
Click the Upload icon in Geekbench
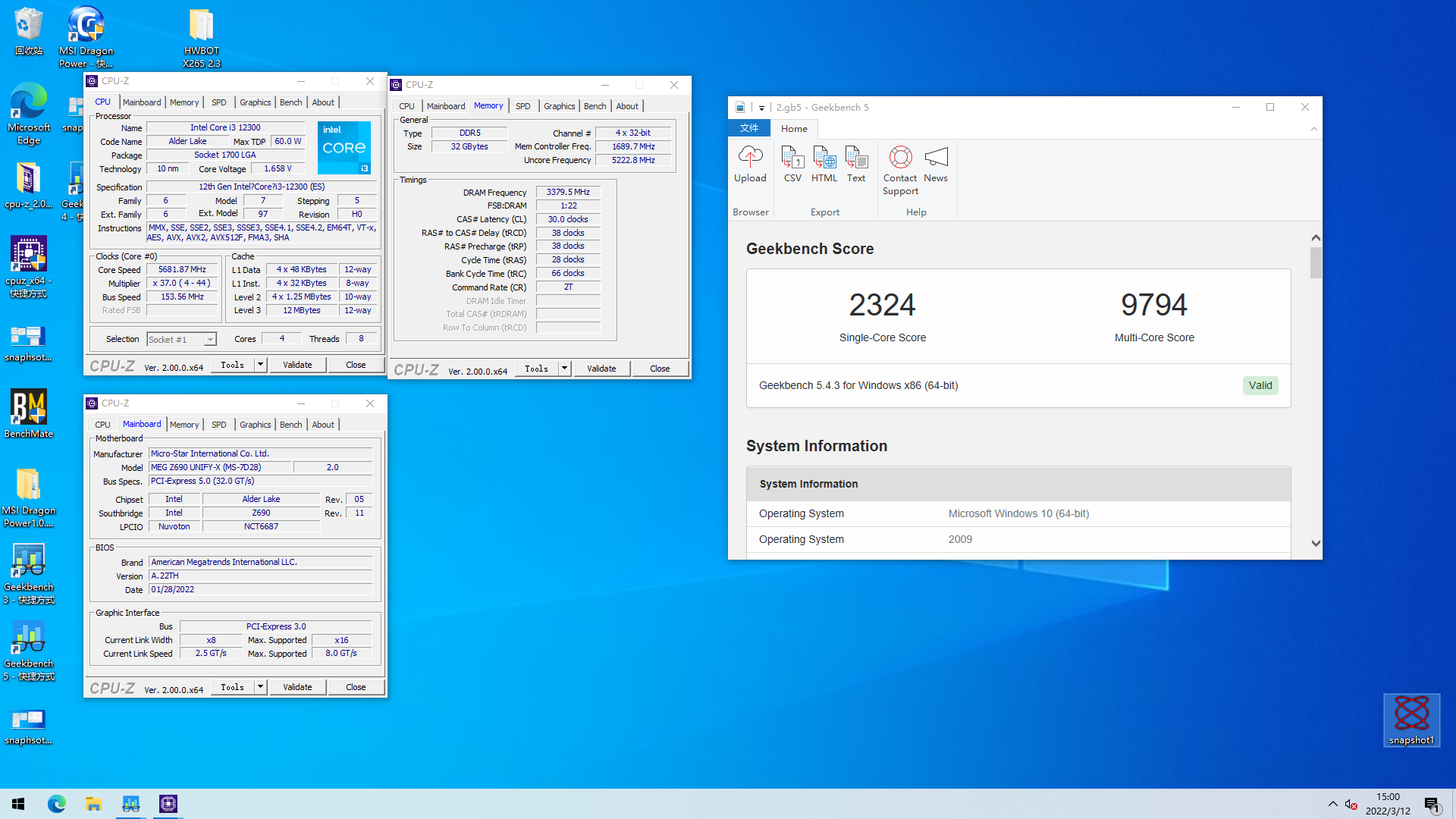click(750, 165)
